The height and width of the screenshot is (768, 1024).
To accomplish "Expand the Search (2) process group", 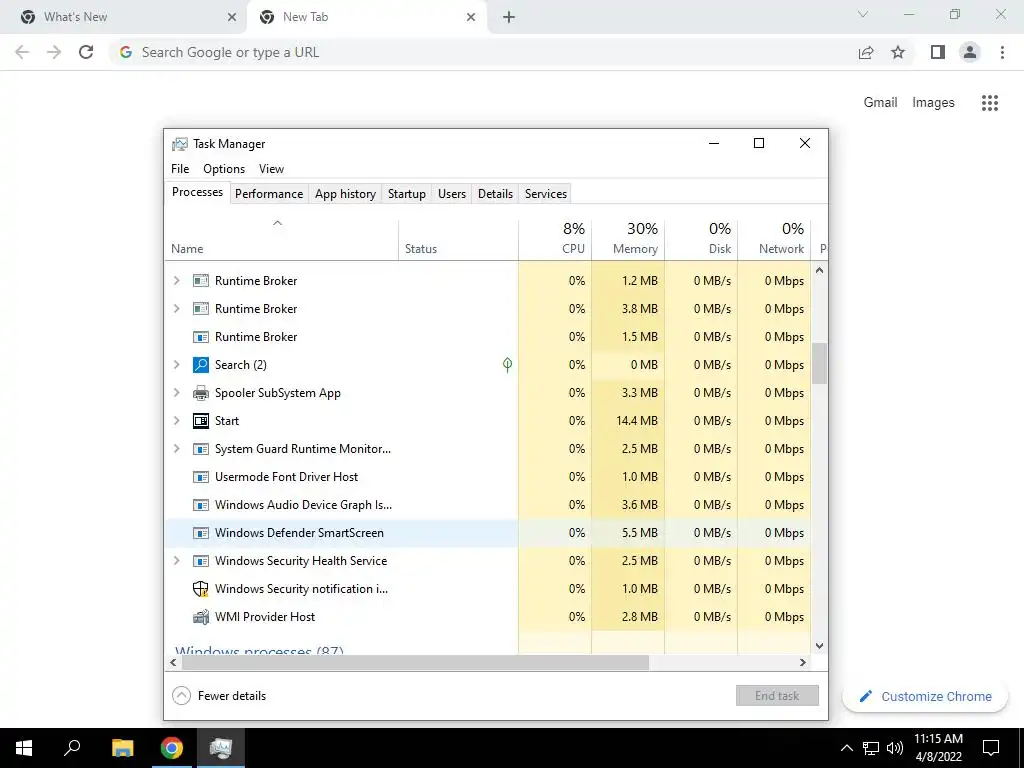I will pyautogui.click(x=176, y=364).
